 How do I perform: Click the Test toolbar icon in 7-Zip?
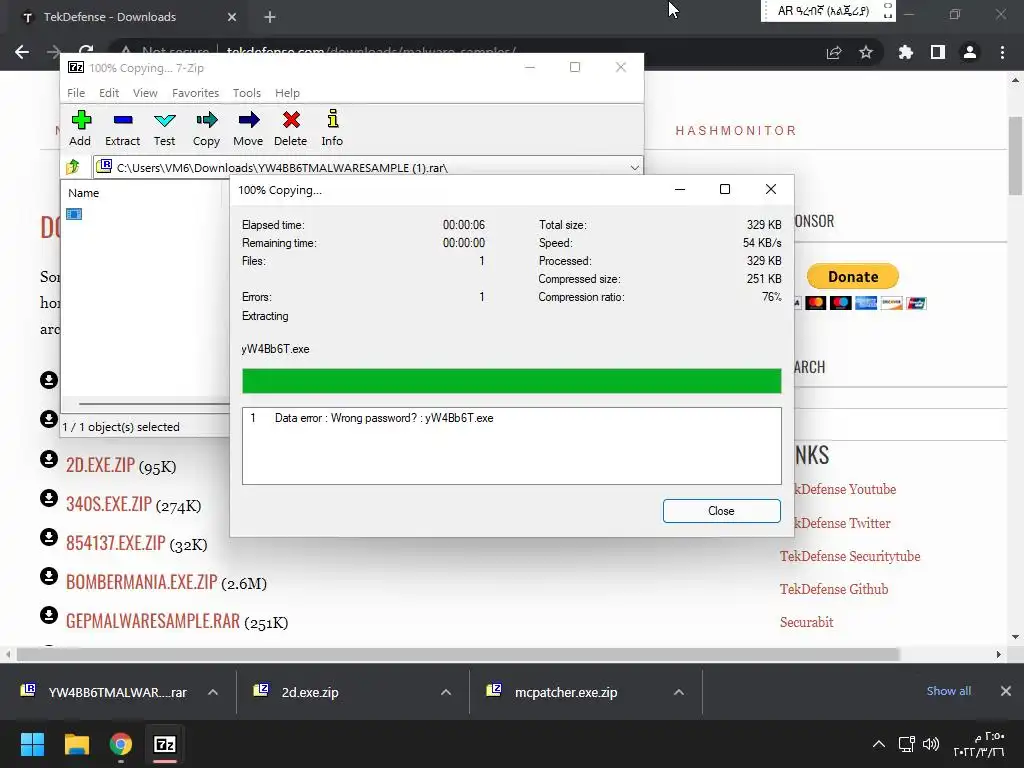(165, 120)
